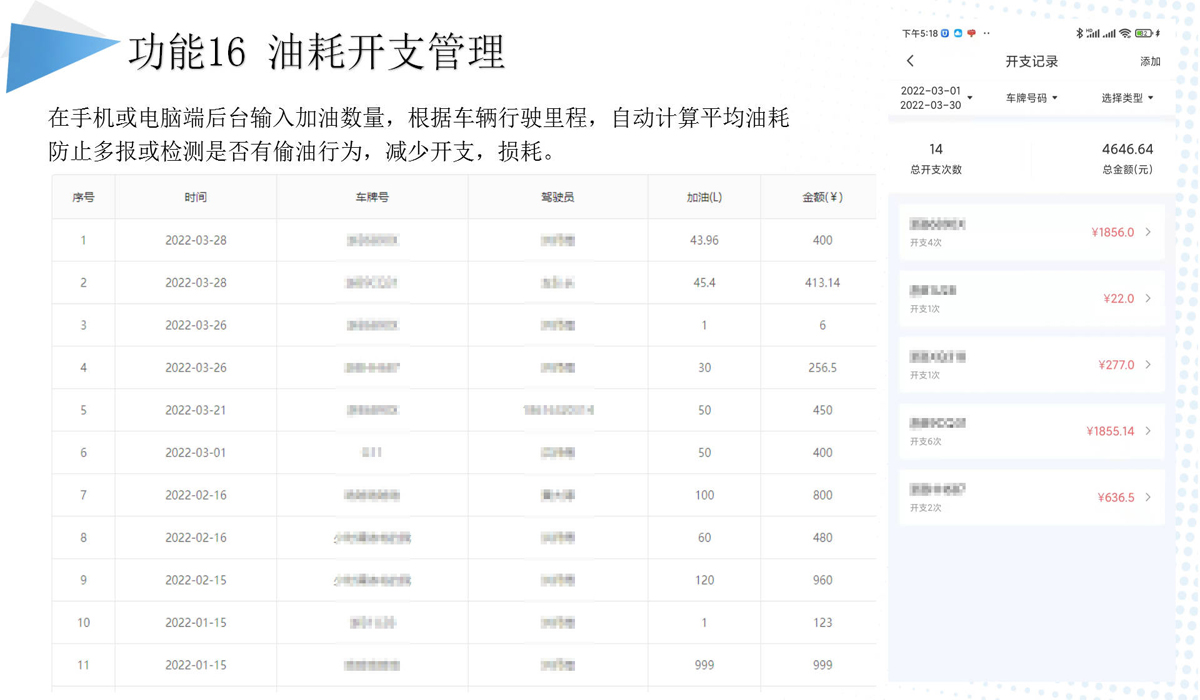Expand the 车牌号码 filter dropdown
This screenshot has height=700, width=1200.
[x=1031, y=98]
